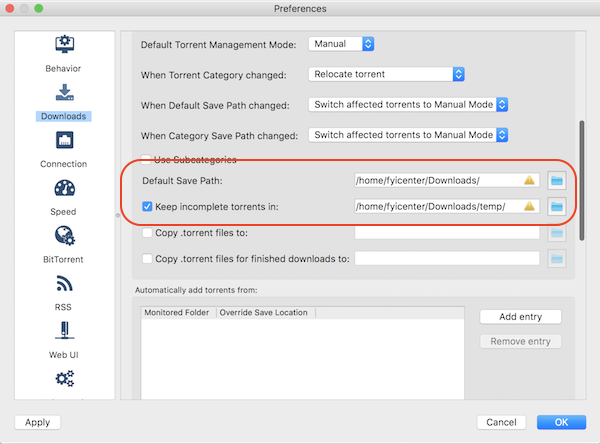Open the BitTorrent globe-gear icon

coord(64,235)
